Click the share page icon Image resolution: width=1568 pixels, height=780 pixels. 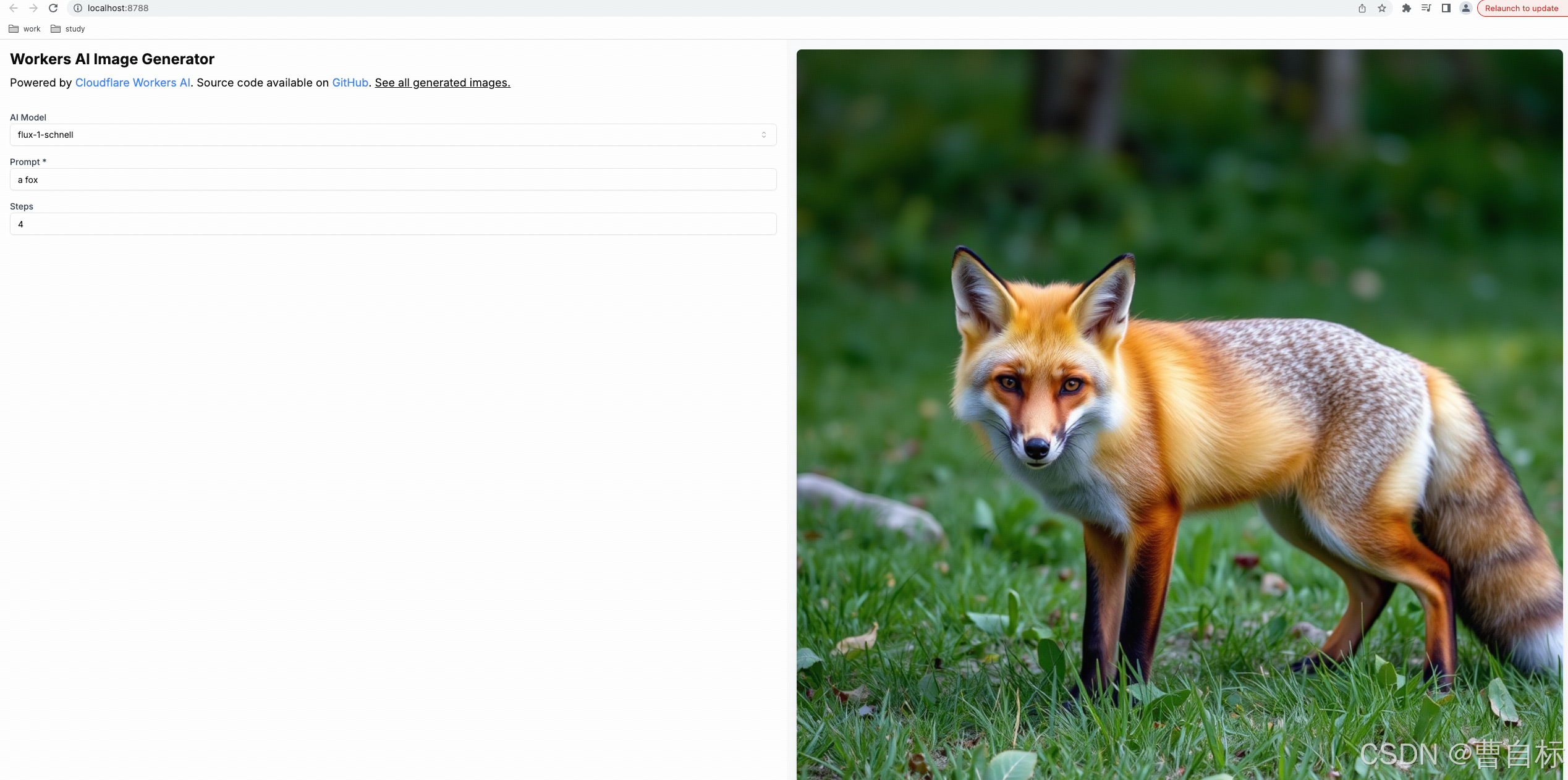(x=1362, y=8)
